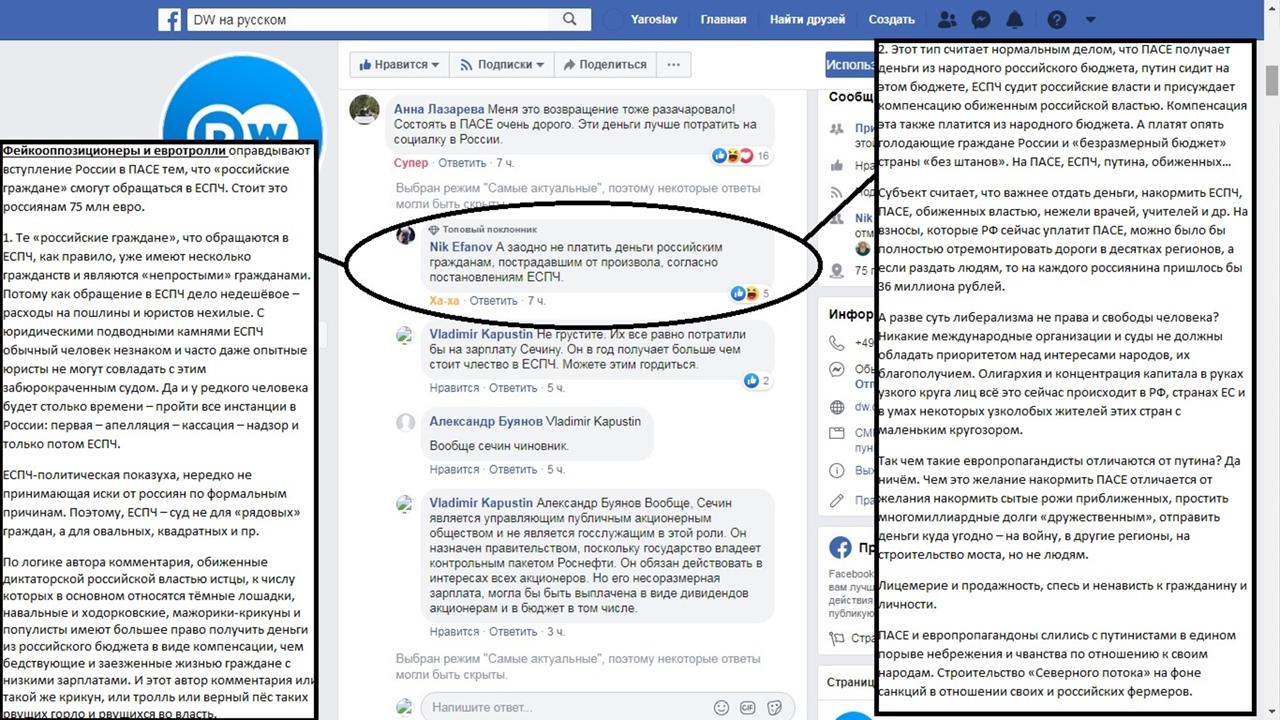Click Нравится under the Не грустите comment
This screenshot has width=1280, height=720.
[x=454, y=388]
